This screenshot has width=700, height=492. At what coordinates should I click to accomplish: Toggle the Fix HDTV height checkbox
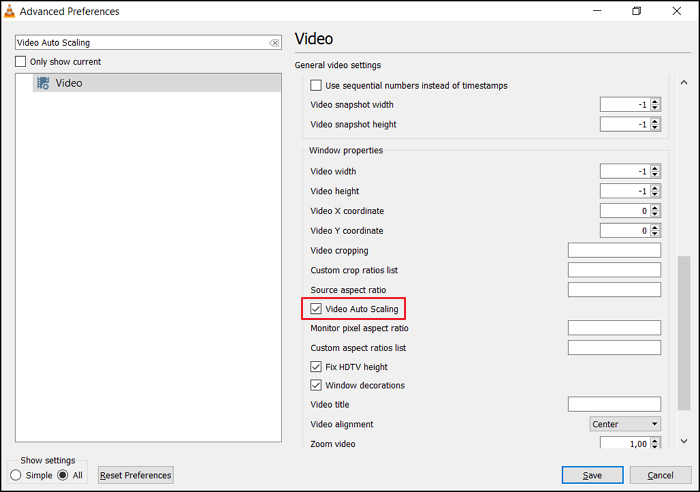317,367
